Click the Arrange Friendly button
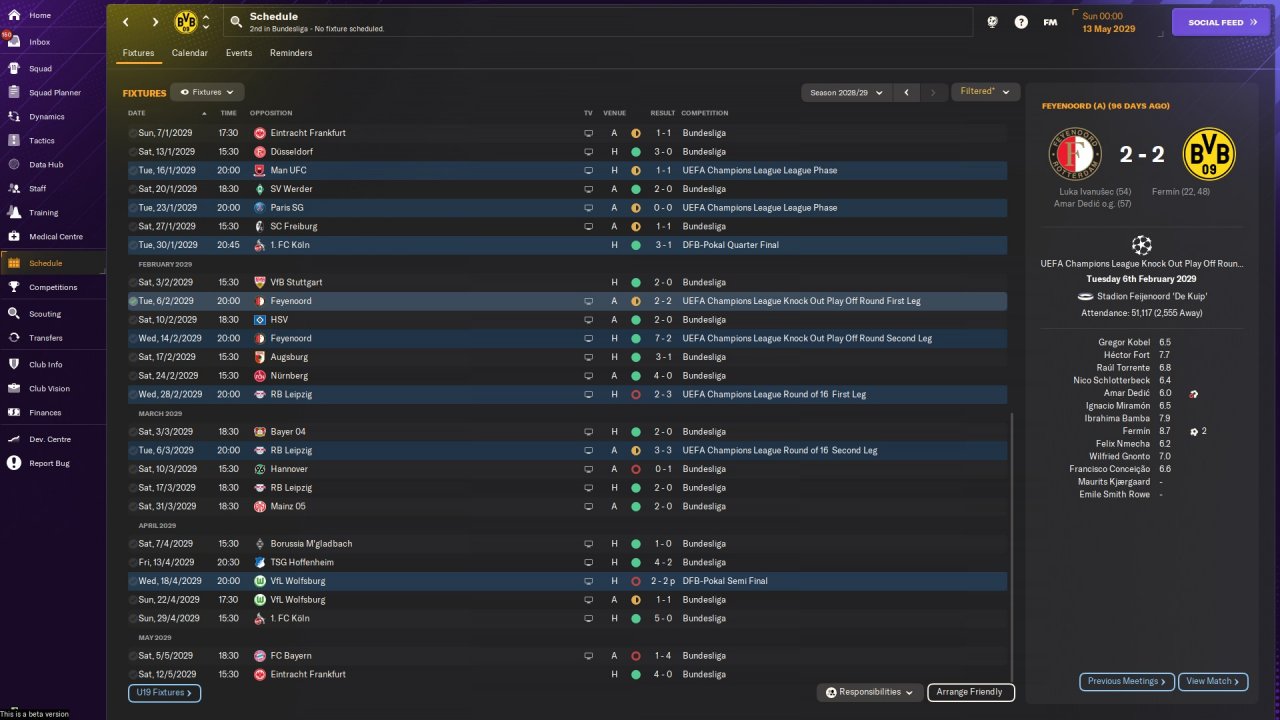 click(971, 692)
